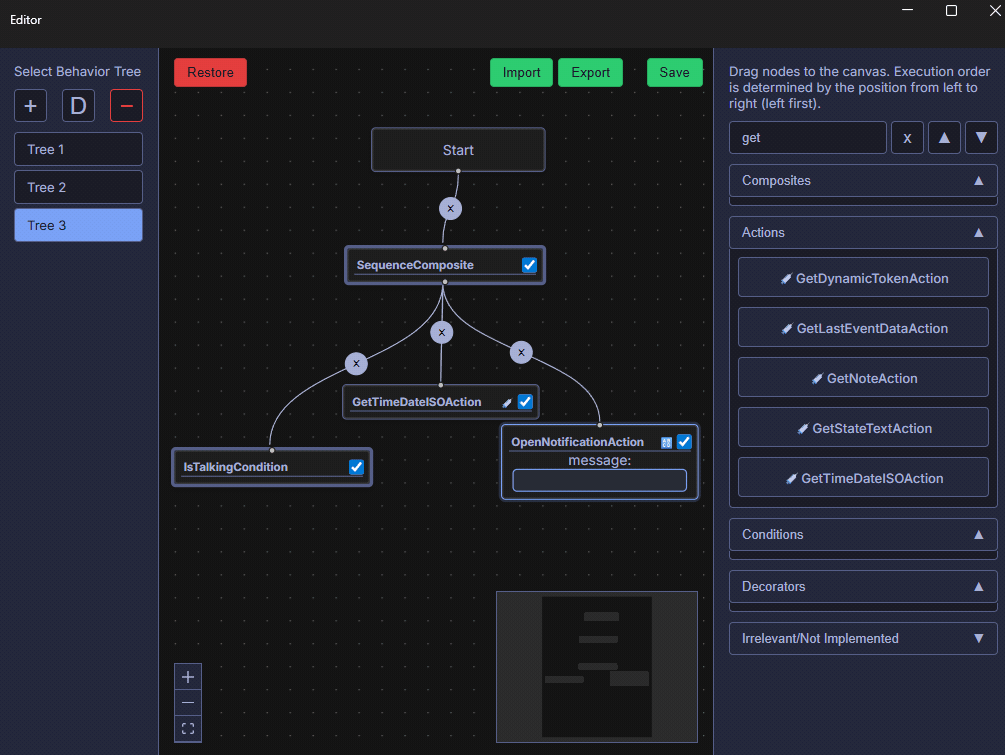Image resolution: width=1005 pixels, height=755 pixels.
Task: Switch to Tree 1
Action: (78, 149)
